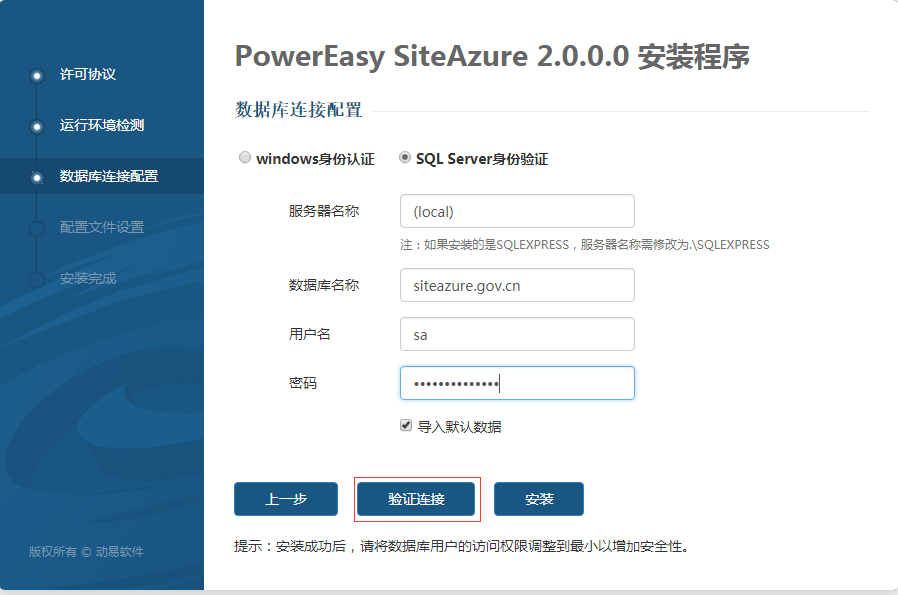Click the step circle beside 数据库连接配置

click(x=37, y=177)
